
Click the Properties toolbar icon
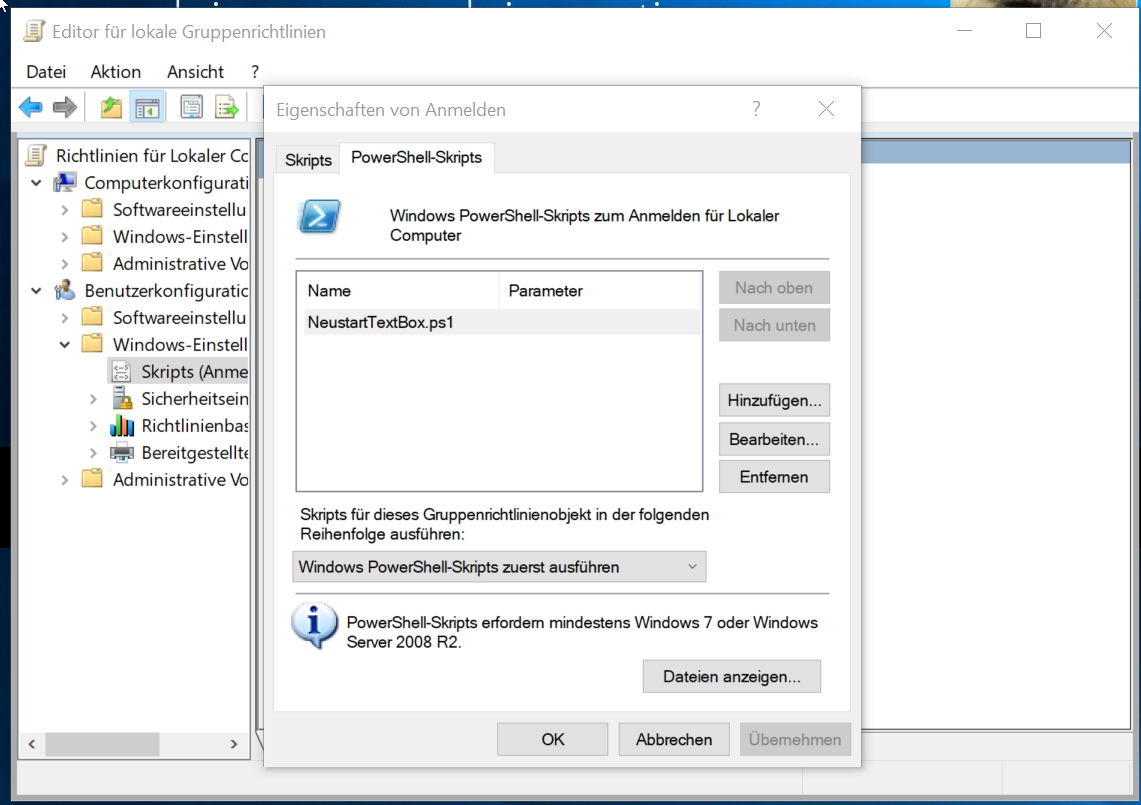tap(191, 108)
